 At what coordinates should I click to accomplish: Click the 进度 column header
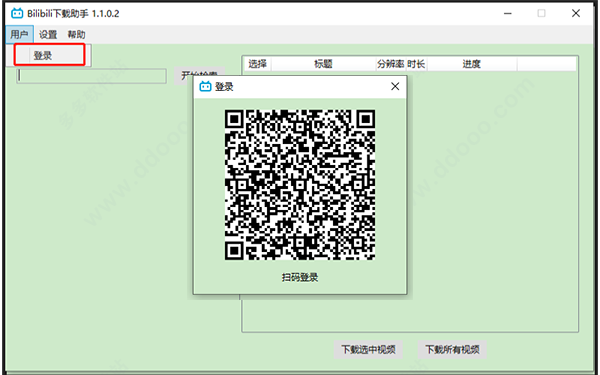(471, 64)
